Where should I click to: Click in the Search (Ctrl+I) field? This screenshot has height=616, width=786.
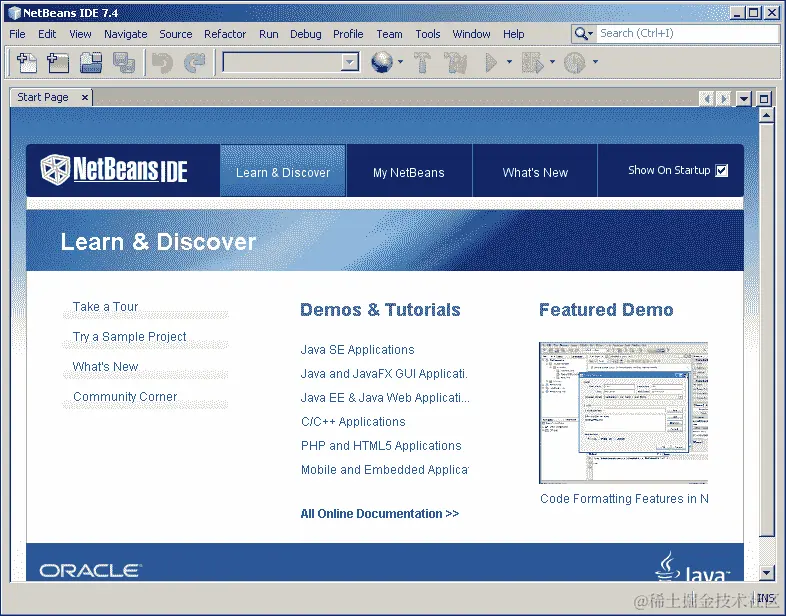[x=689, y=34]
